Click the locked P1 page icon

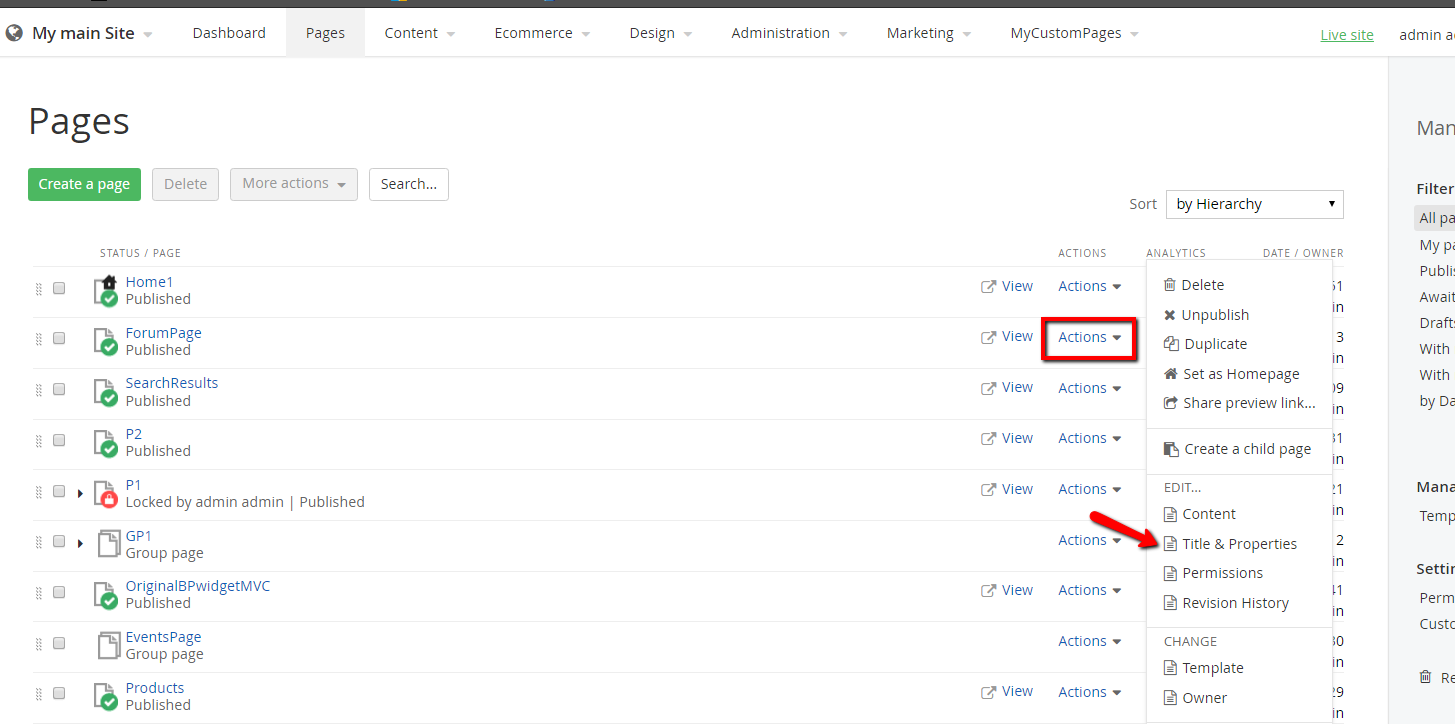107,494
